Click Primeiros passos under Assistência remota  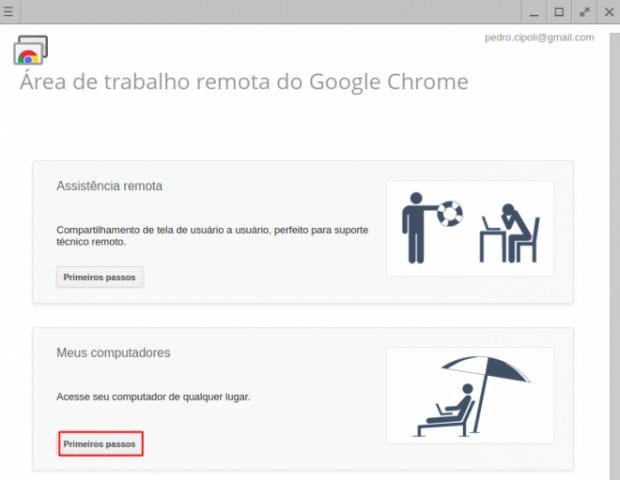(99, 277)
